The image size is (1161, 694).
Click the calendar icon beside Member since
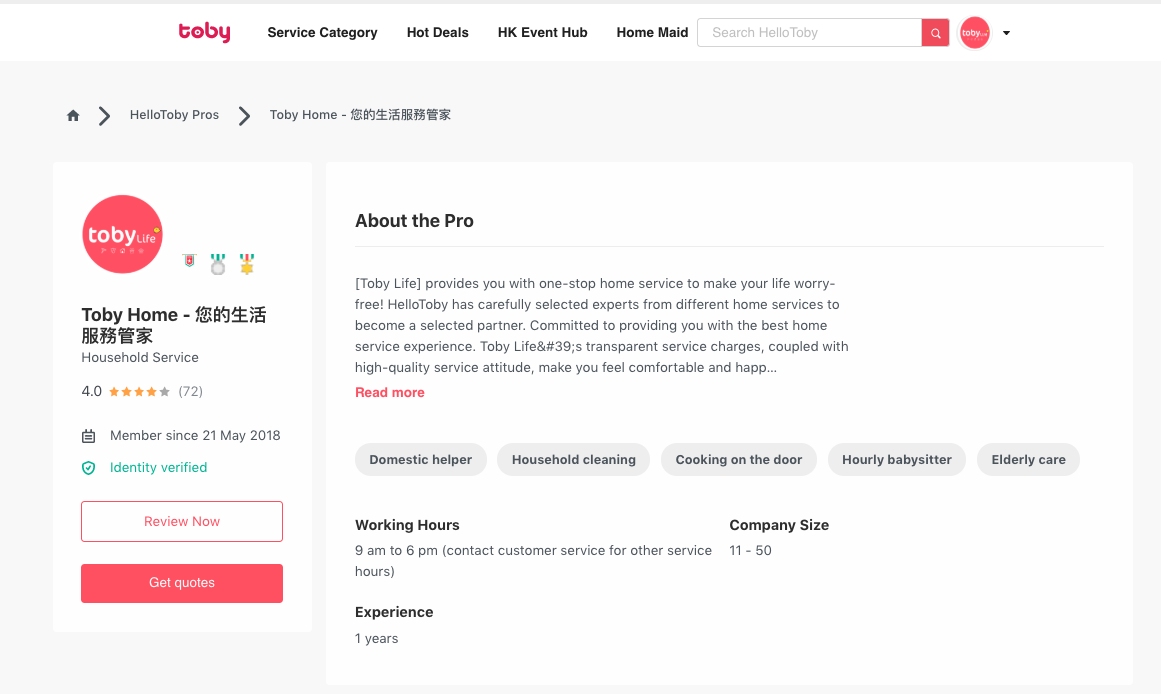[x=88, y=436]
